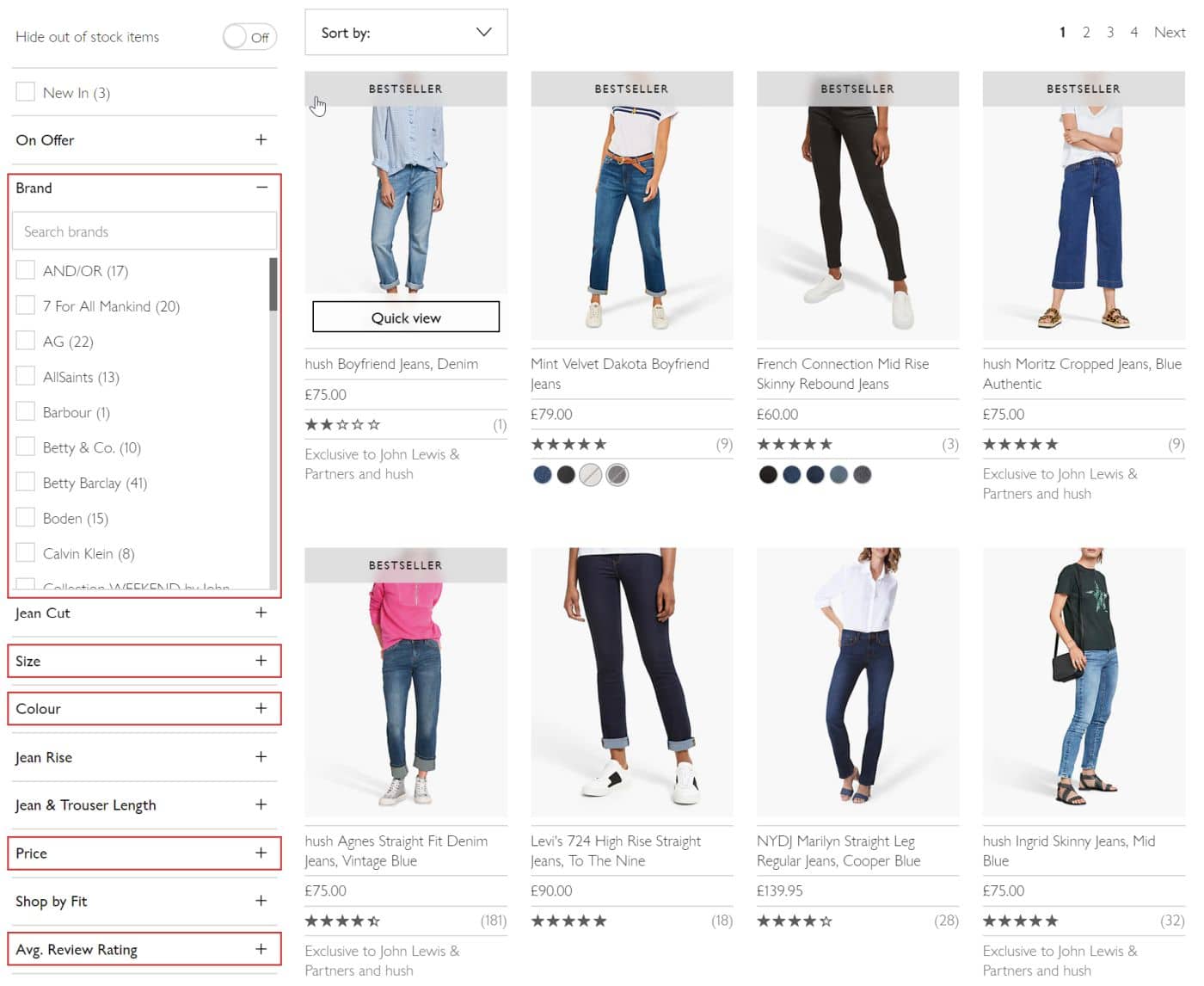Select the Calvin Klein brand filter
This screenshot has width=1204, height=986.
pos(25,552)
